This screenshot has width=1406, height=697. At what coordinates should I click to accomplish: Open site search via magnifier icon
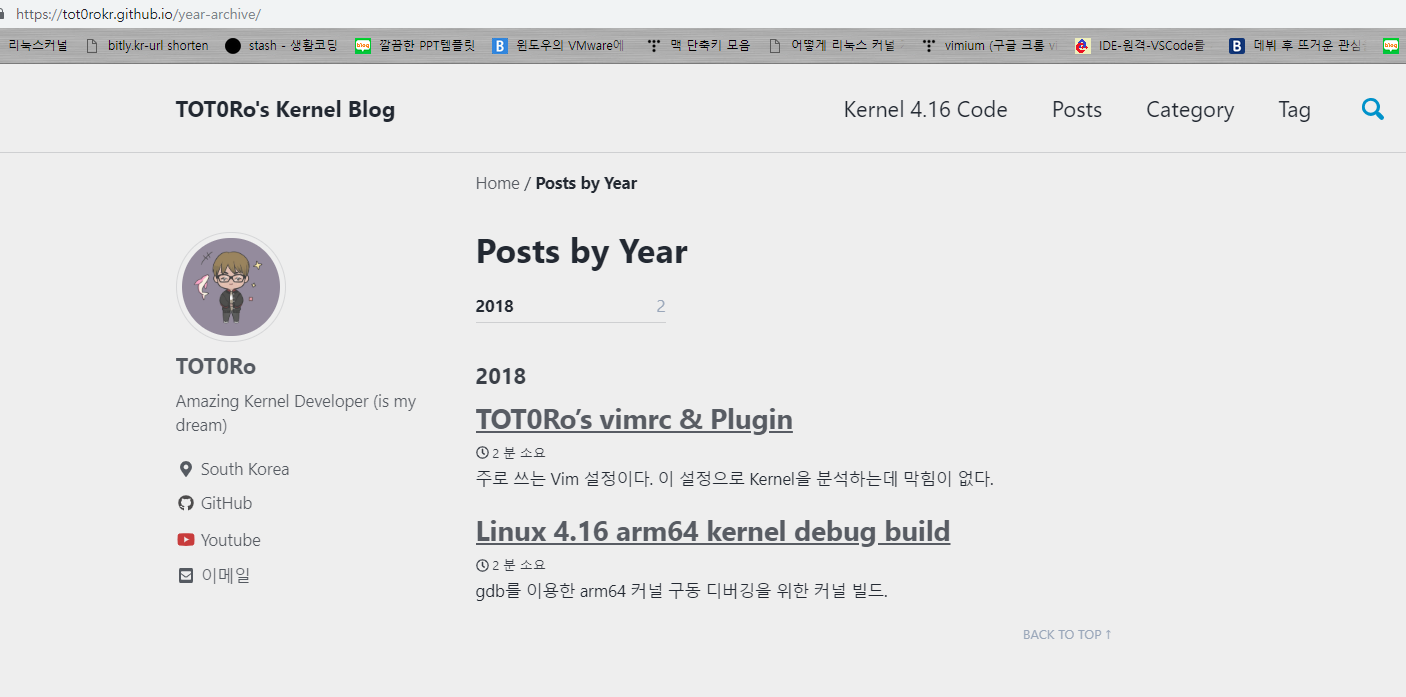coord(1372,109)
